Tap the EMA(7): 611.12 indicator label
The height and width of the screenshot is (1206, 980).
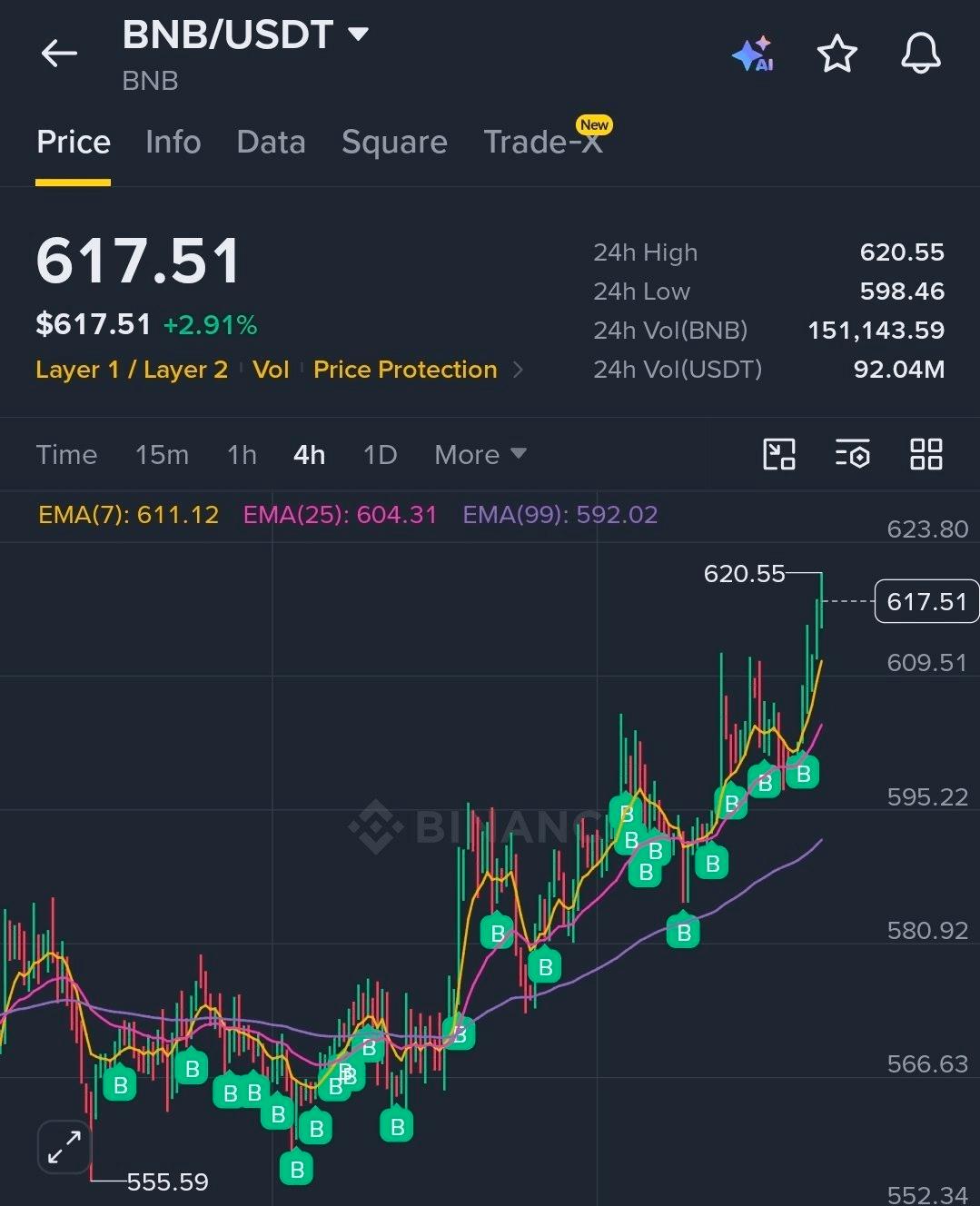pos(128,515)
